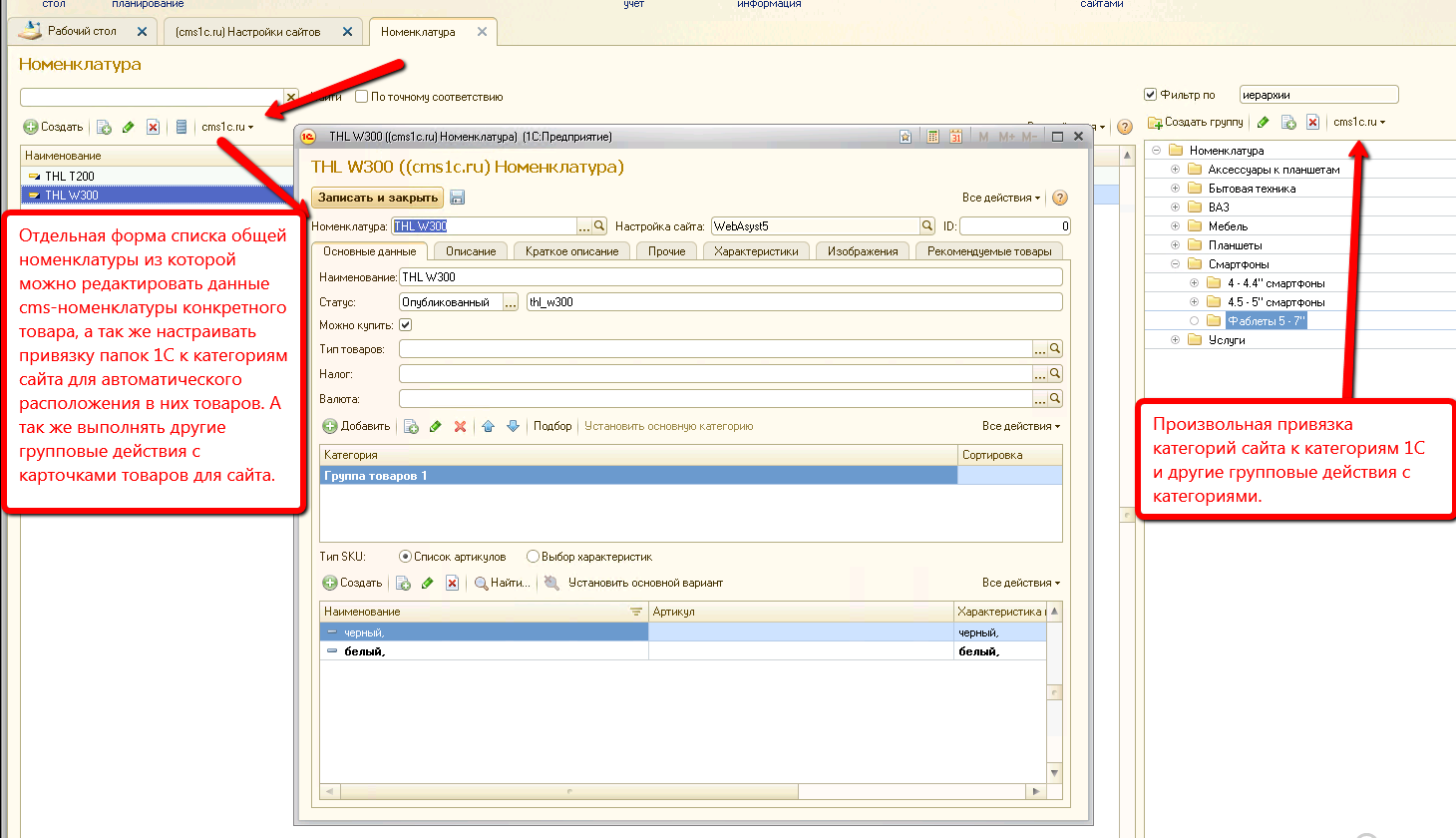Toggle the 'Можно купить' checkbox
Viewport: 1456px width, 838px height.
click(406, 325)
